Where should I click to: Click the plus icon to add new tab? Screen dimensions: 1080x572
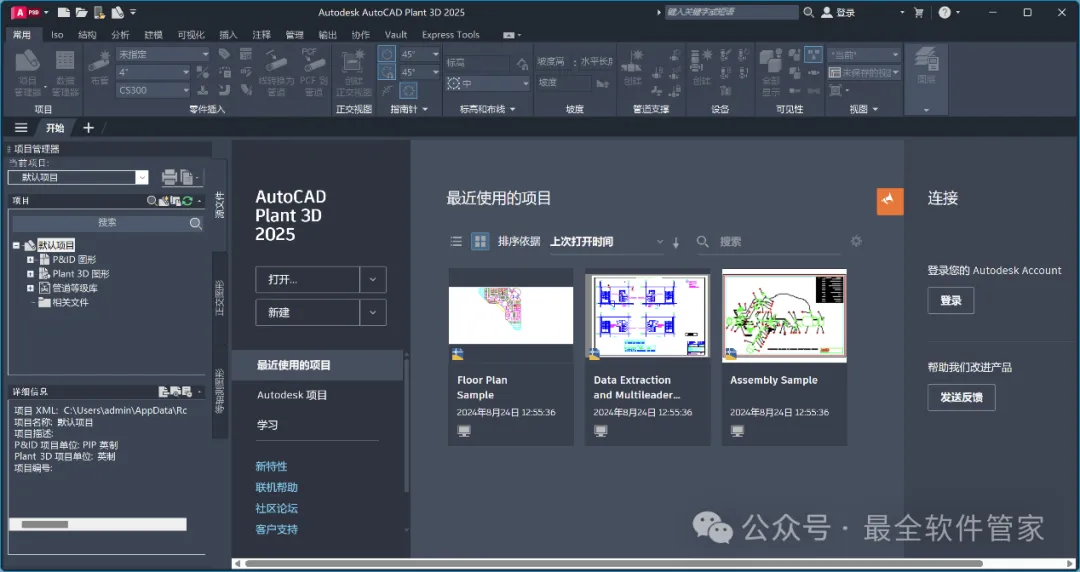88,127
